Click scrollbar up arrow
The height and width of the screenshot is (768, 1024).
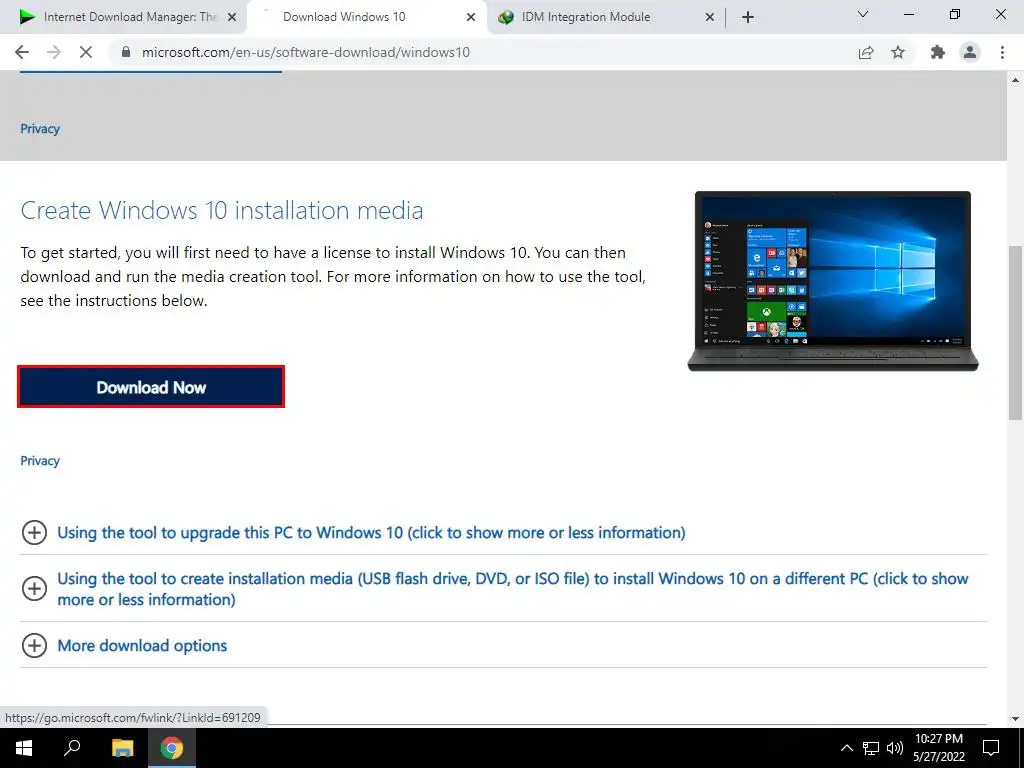[1015, 80]
